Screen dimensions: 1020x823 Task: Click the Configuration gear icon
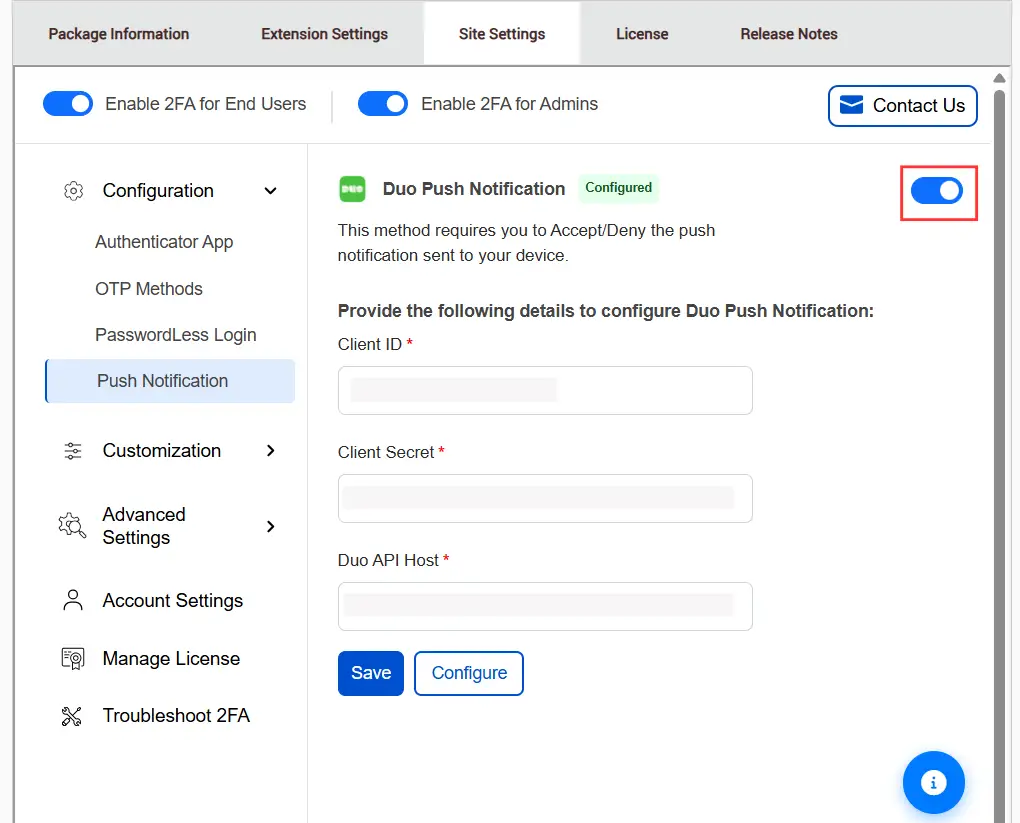pyautogui.click(x=72, y=190)
